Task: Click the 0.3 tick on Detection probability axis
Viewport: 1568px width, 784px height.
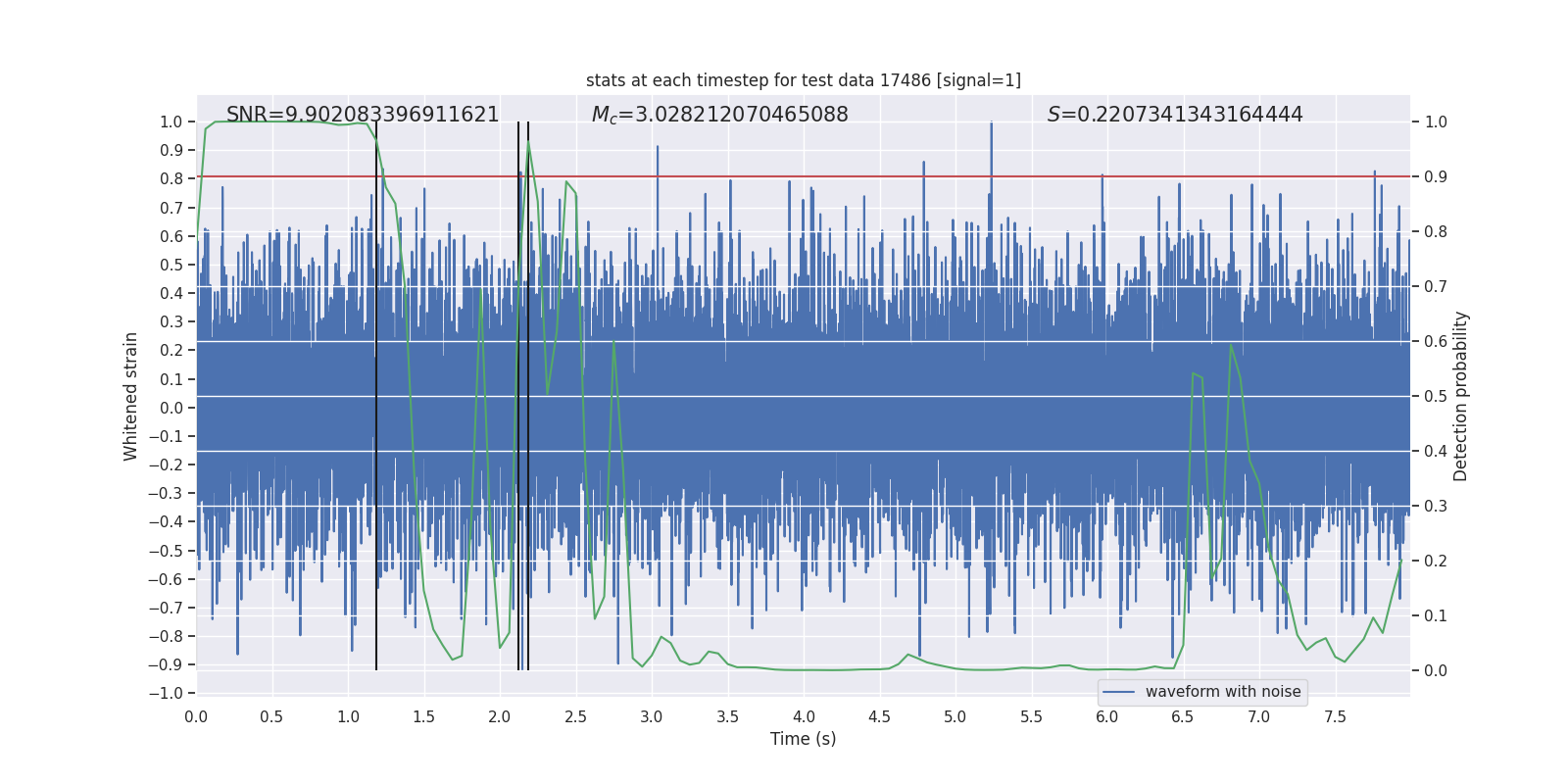Action: click(x=1436, y=507)
